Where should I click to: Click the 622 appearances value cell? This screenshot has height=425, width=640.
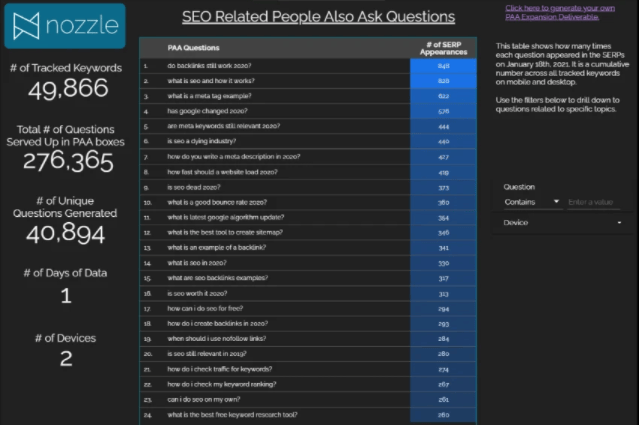443,95
